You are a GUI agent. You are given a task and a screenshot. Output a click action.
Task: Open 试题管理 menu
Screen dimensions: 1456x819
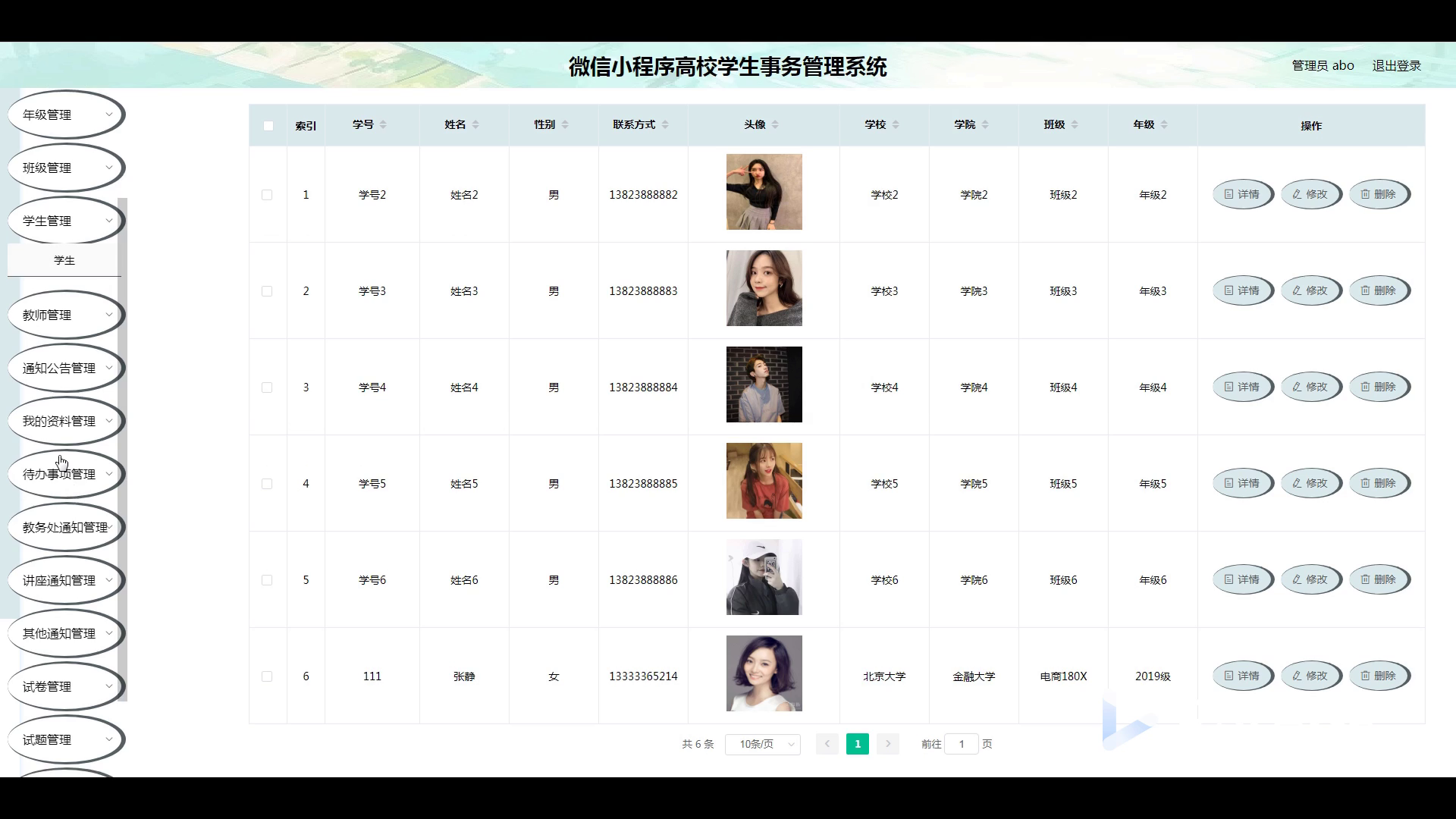click(66, 739)
